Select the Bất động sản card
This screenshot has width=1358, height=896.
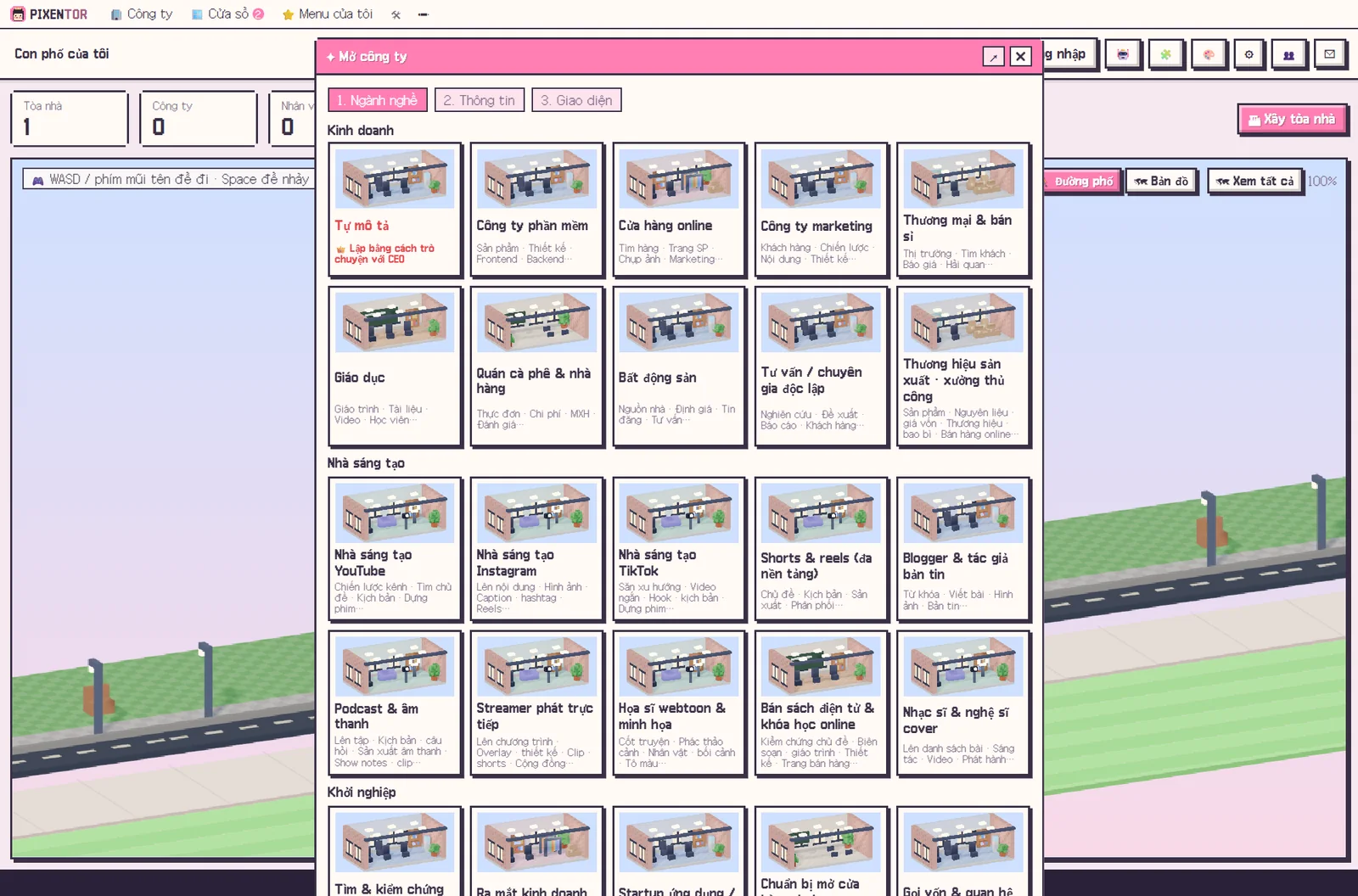point(679,366)
